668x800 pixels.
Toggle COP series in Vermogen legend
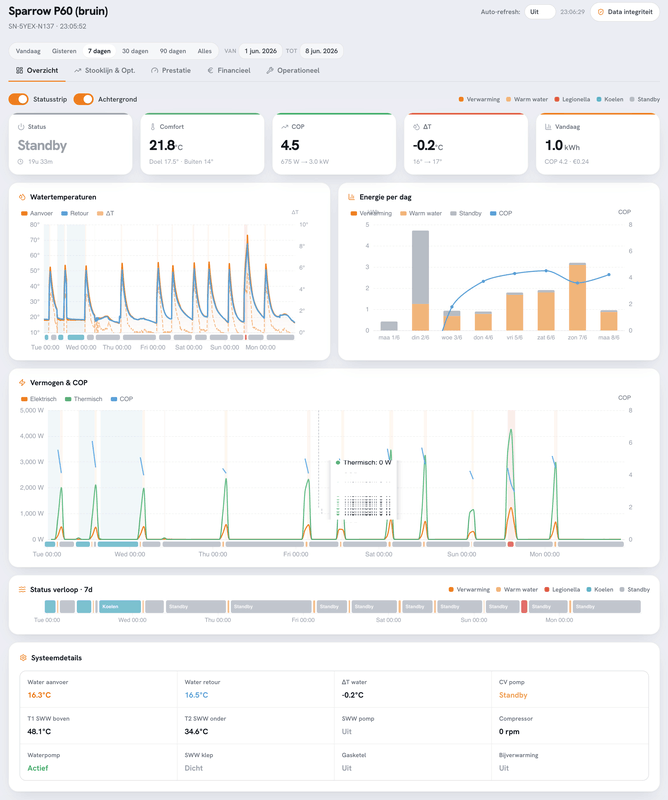pyautogui.click(x=122, y=399)
